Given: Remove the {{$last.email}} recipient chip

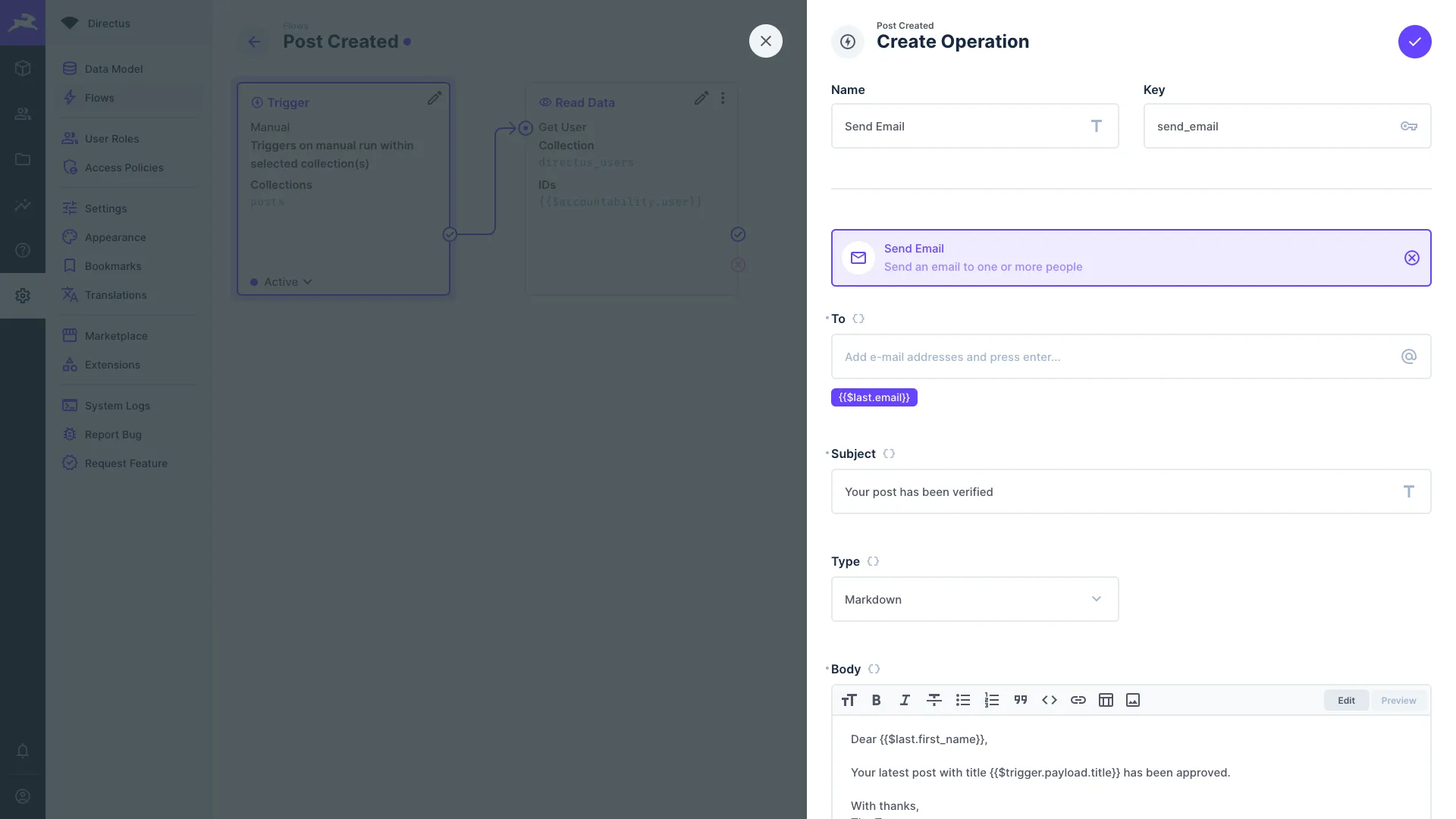Looking at the screenshot, I should tap(874, 397).
